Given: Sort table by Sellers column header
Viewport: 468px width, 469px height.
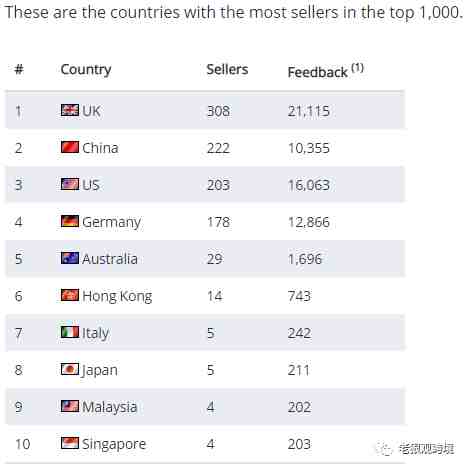Looking at the screenshot, I should (x=227, y=69).
